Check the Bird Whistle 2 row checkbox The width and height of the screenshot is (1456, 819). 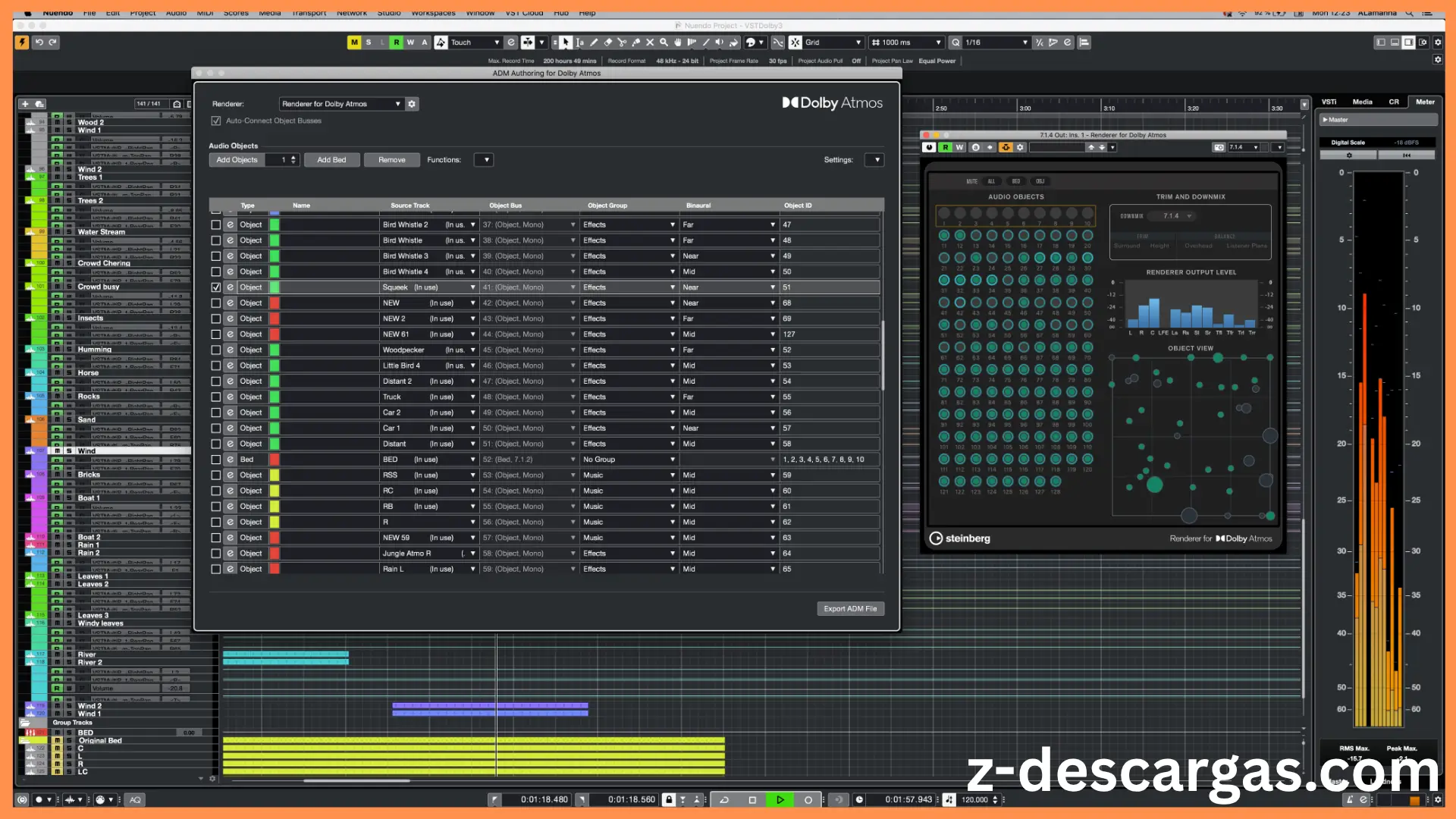tap(216, 224)
